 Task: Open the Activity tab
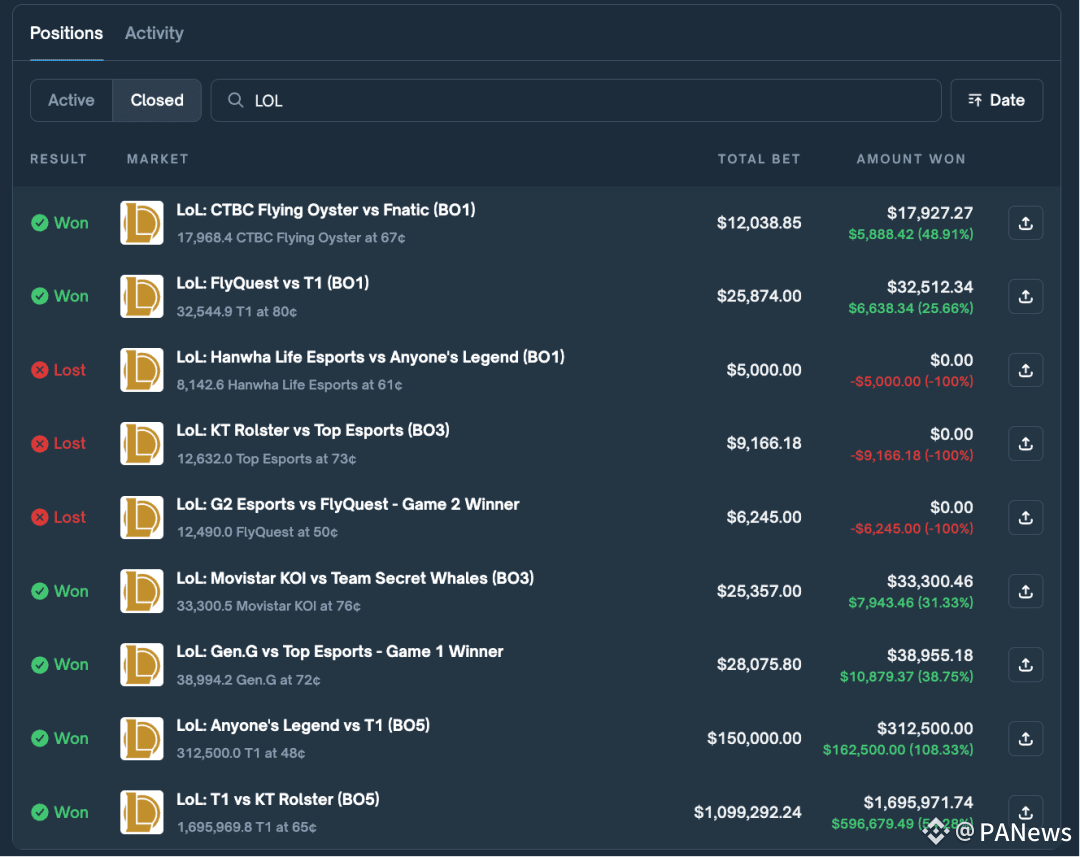(154, 33)
